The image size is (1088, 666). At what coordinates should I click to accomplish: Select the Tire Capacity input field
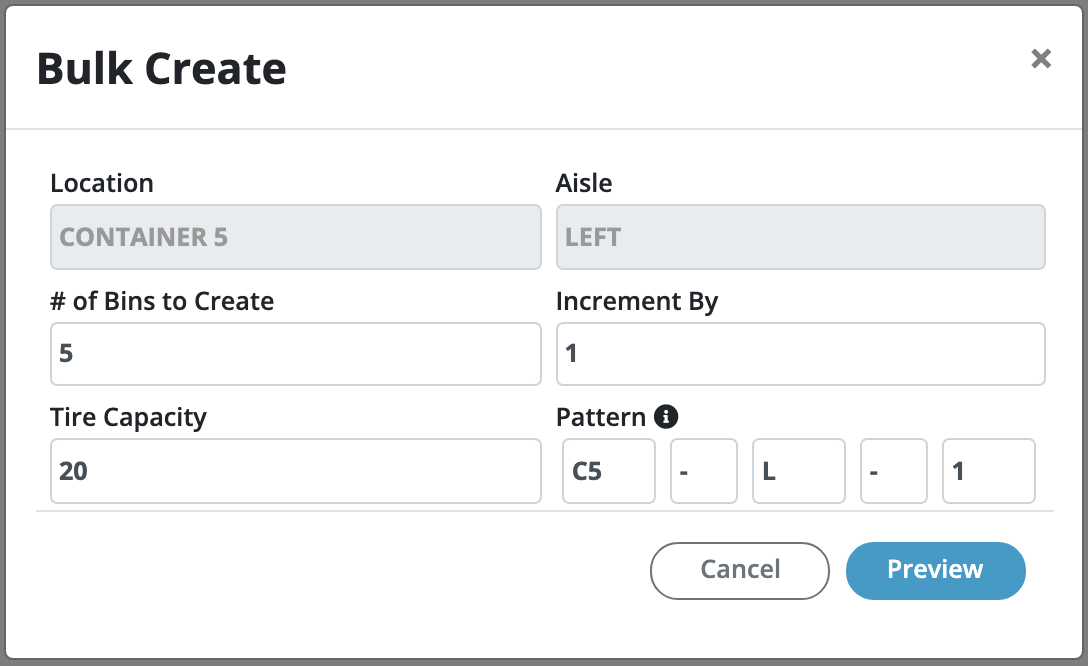pos(295,471)
